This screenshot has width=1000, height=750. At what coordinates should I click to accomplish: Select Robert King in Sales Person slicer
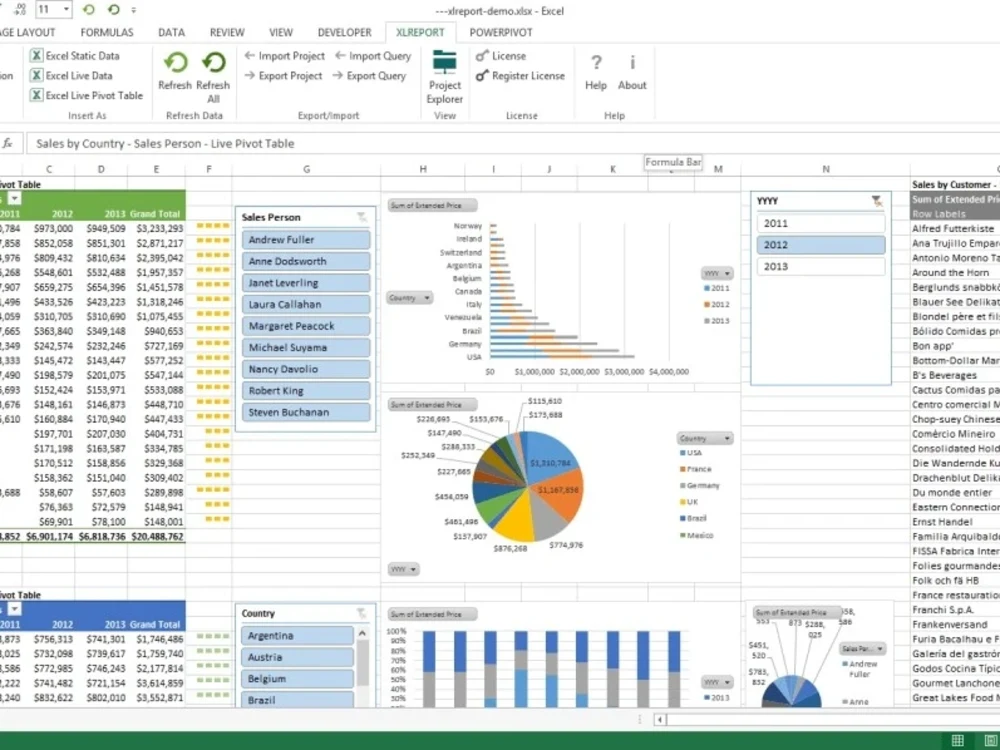tap(305, 391)
